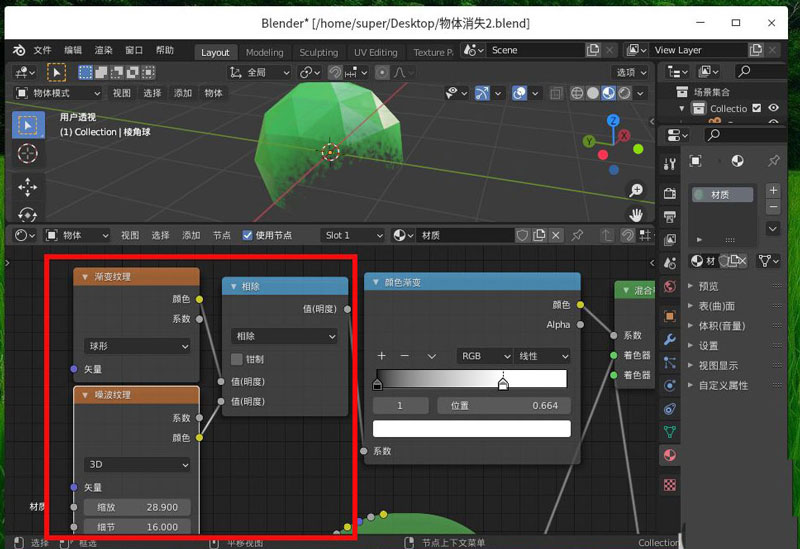Screen dimensions: 800x549
Task: Toggle the 使用节点 checkbox
Action: pos(248,235)
